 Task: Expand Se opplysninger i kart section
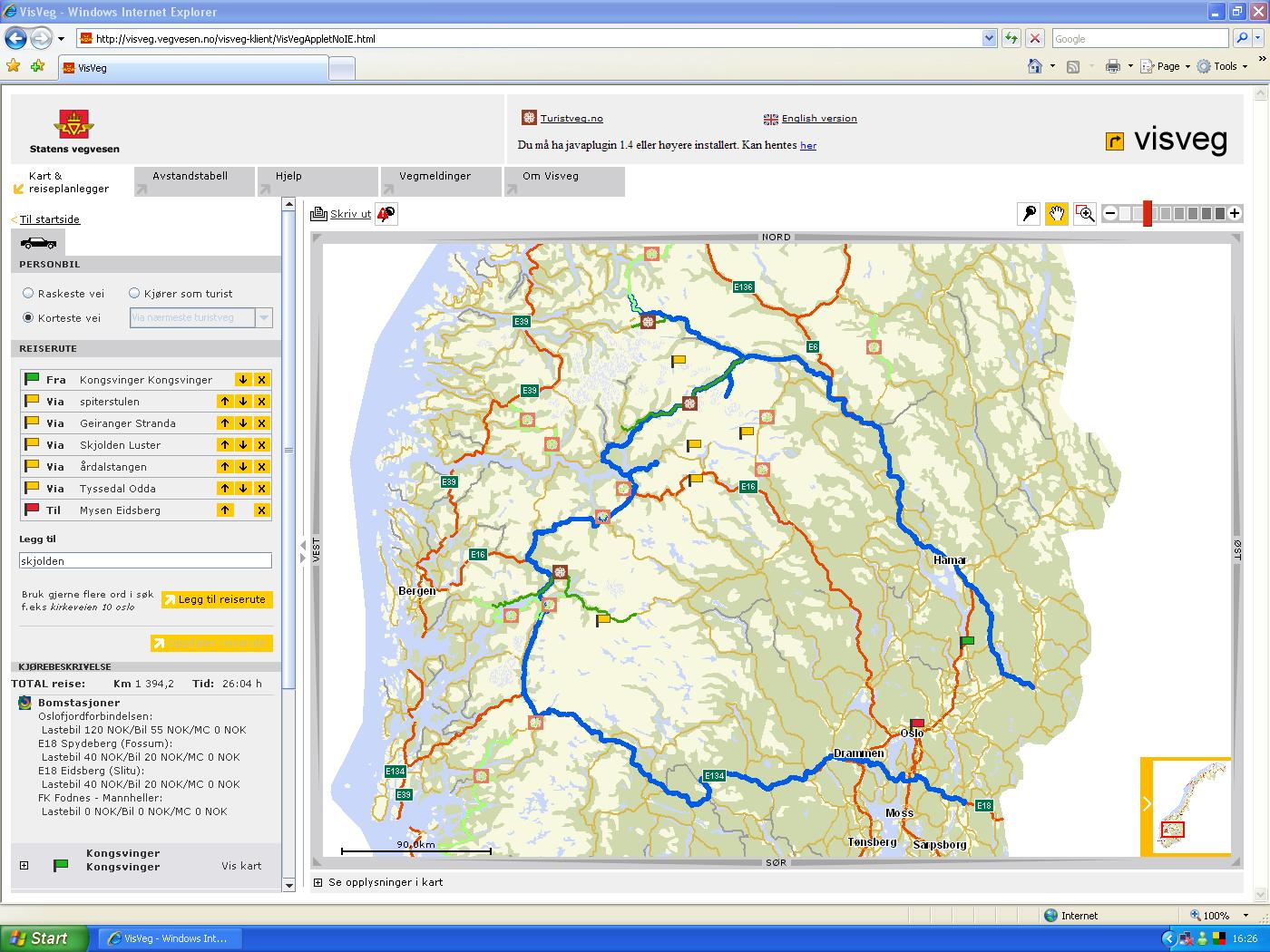(317, 882)
